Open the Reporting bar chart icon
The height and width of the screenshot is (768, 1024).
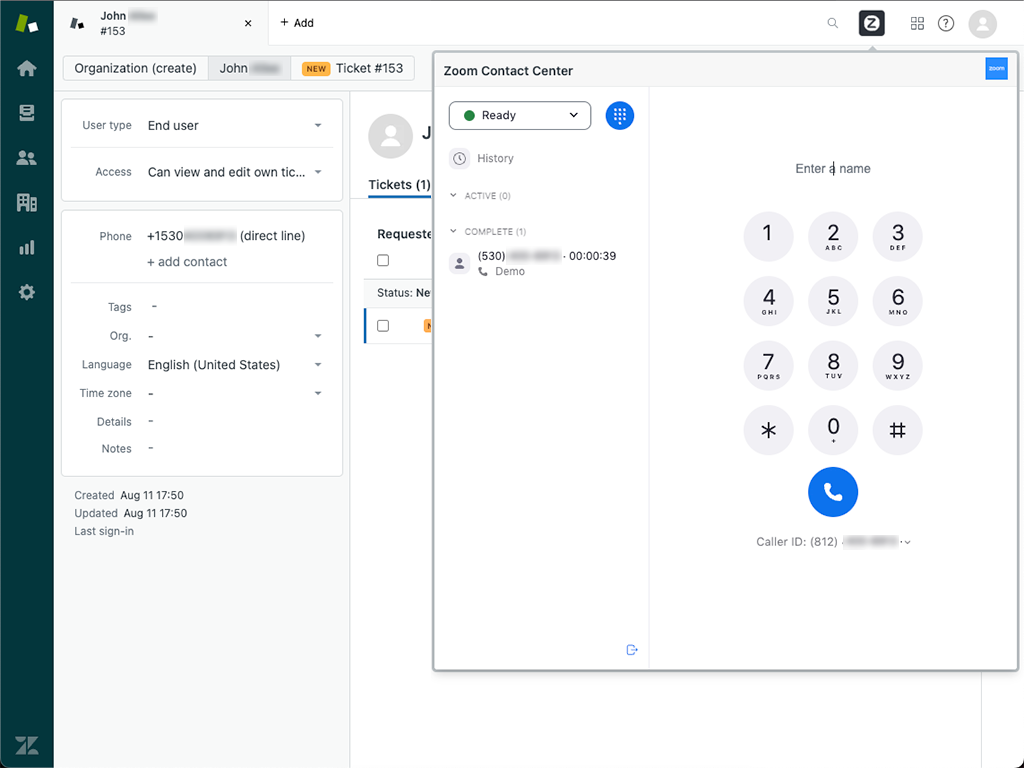point(27,248)
